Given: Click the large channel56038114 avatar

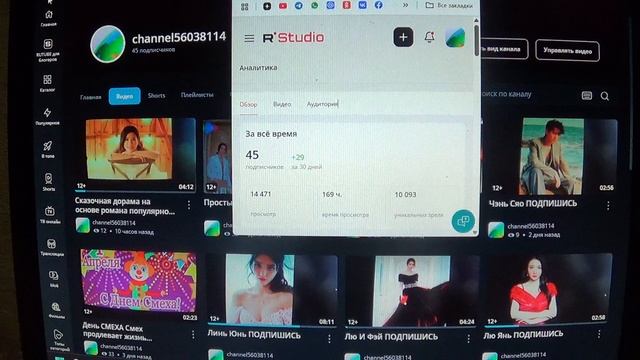Looking at the screenshot, I should pos(108,44).
